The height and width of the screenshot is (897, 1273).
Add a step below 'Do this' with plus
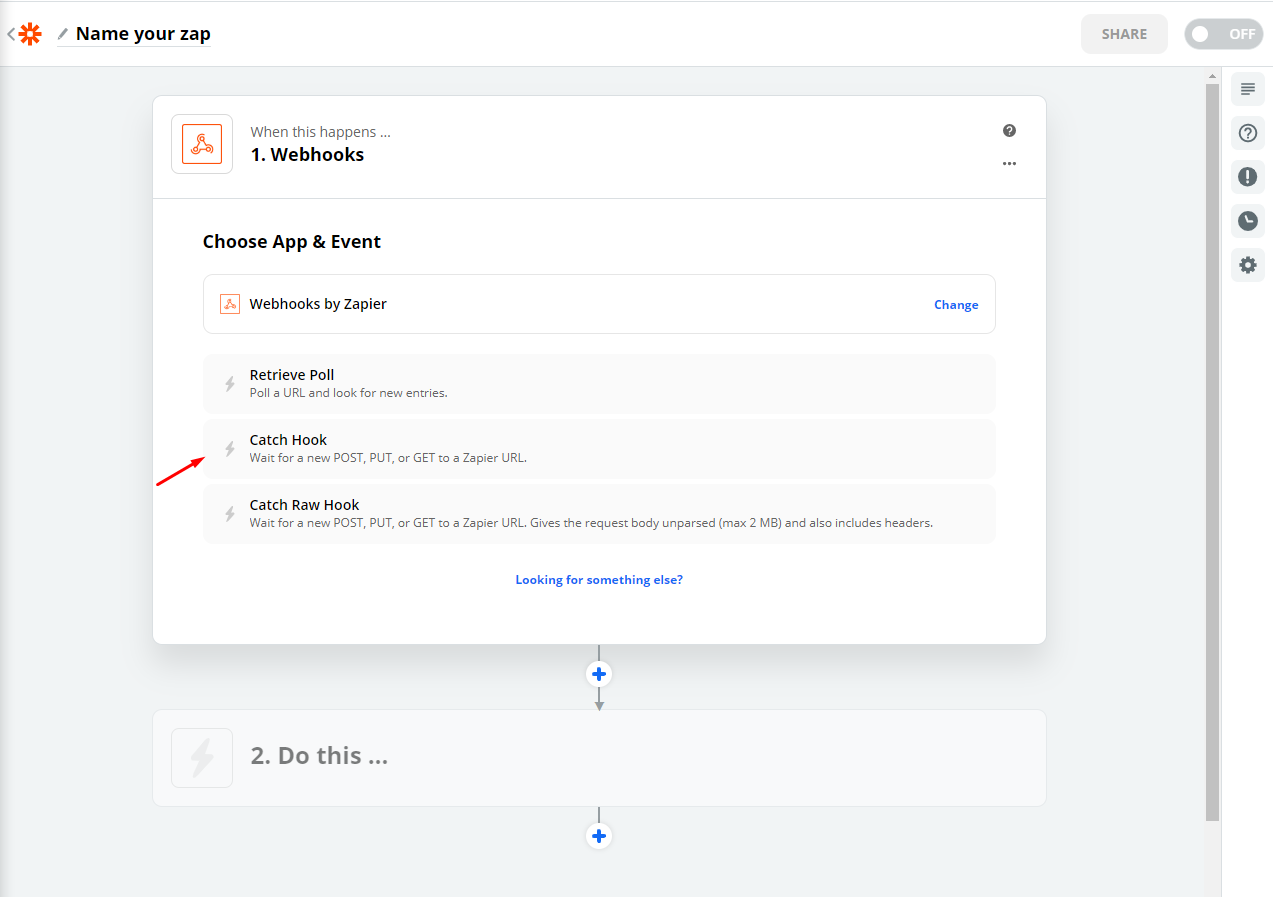pos(599,836)
